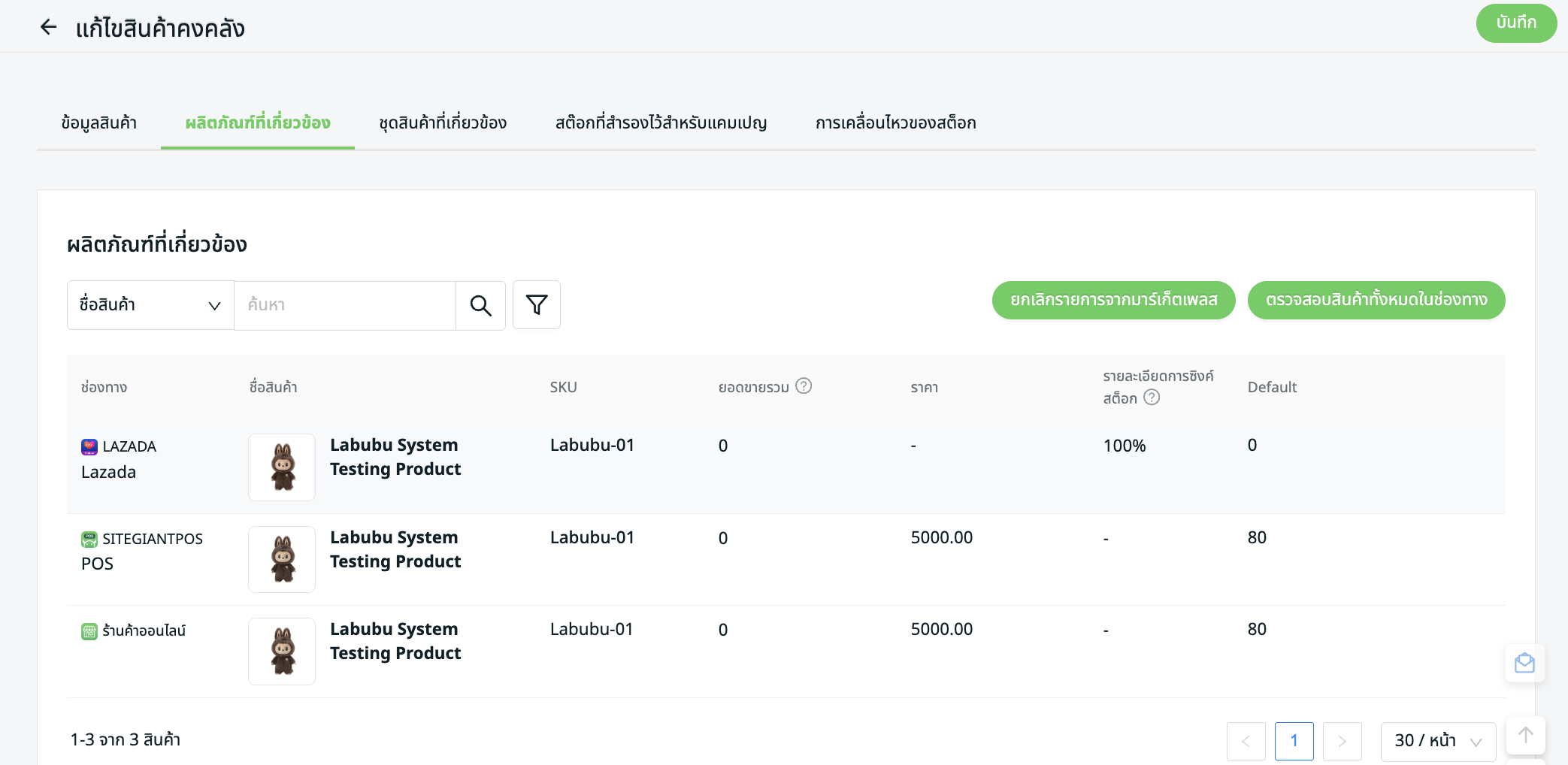The width and height of the screenshot is (1568, 765).
Task: Click help icon beside stock sync details
Action: [1152, 398]
